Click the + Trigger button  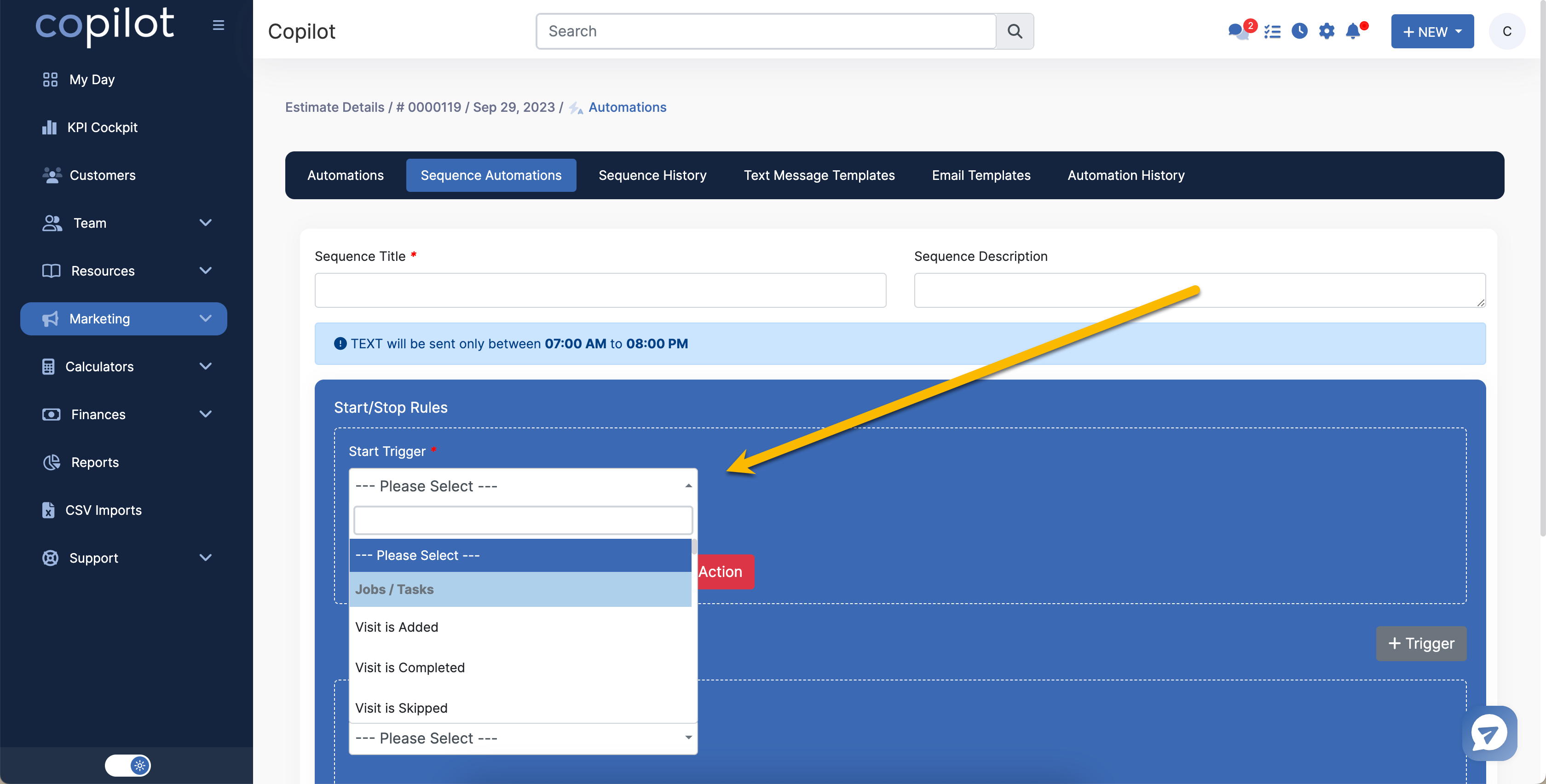[1420, 644]
